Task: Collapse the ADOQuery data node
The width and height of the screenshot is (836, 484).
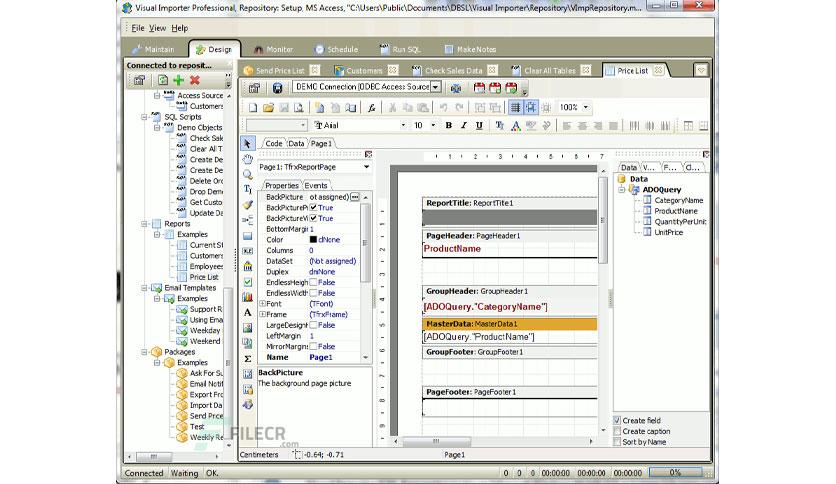Action: 622,189
